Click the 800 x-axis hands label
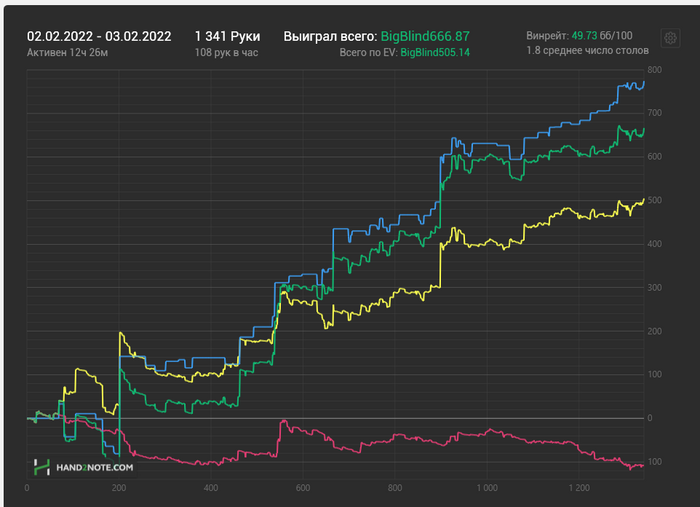The width and height of the screenshot is (700, 507). pyautogui.click(x=395, y=488)
